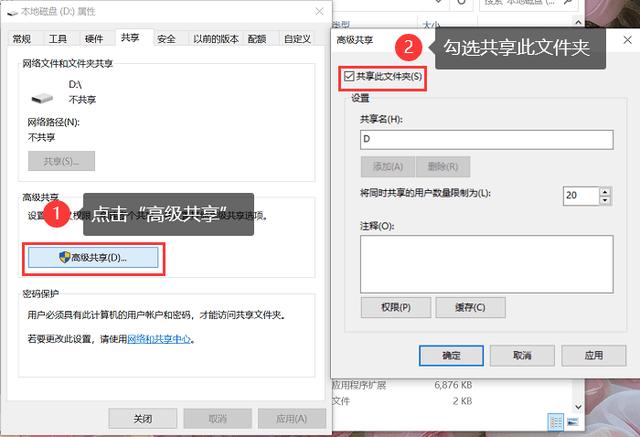Click 关闭 in the properties dialog

coord(143,419)
